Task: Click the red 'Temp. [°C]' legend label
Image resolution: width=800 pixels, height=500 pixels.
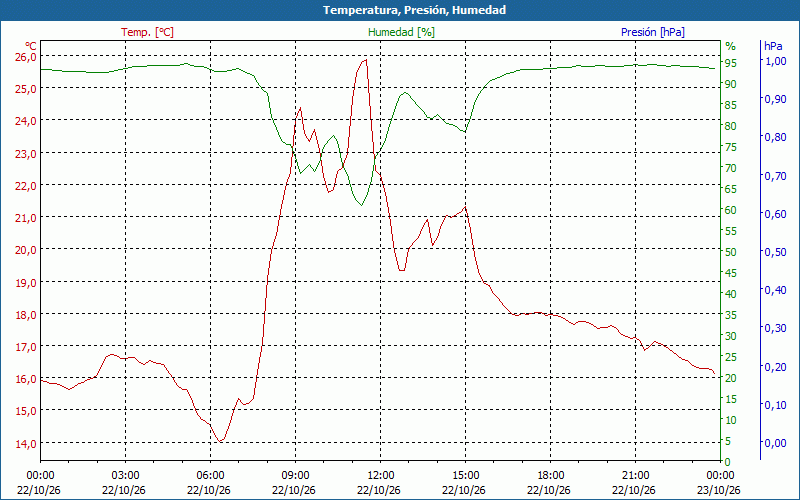Action: pyautogui.click(x=147, y=32)
